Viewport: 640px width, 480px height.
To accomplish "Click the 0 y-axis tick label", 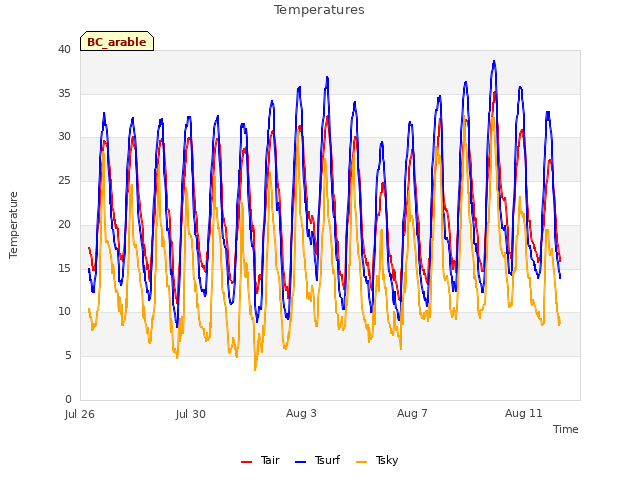I will pyautogui.click(x=68, y=399).
